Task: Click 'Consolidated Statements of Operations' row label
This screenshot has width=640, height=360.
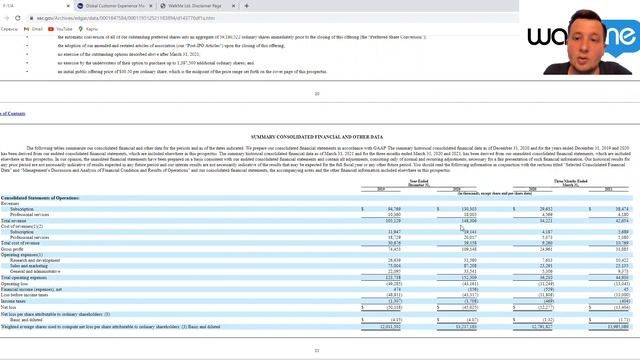Action: (40, 198)
